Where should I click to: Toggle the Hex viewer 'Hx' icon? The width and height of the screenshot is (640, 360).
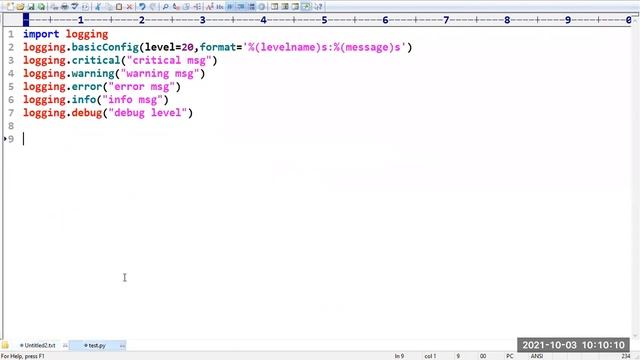(x=220, y=7)
